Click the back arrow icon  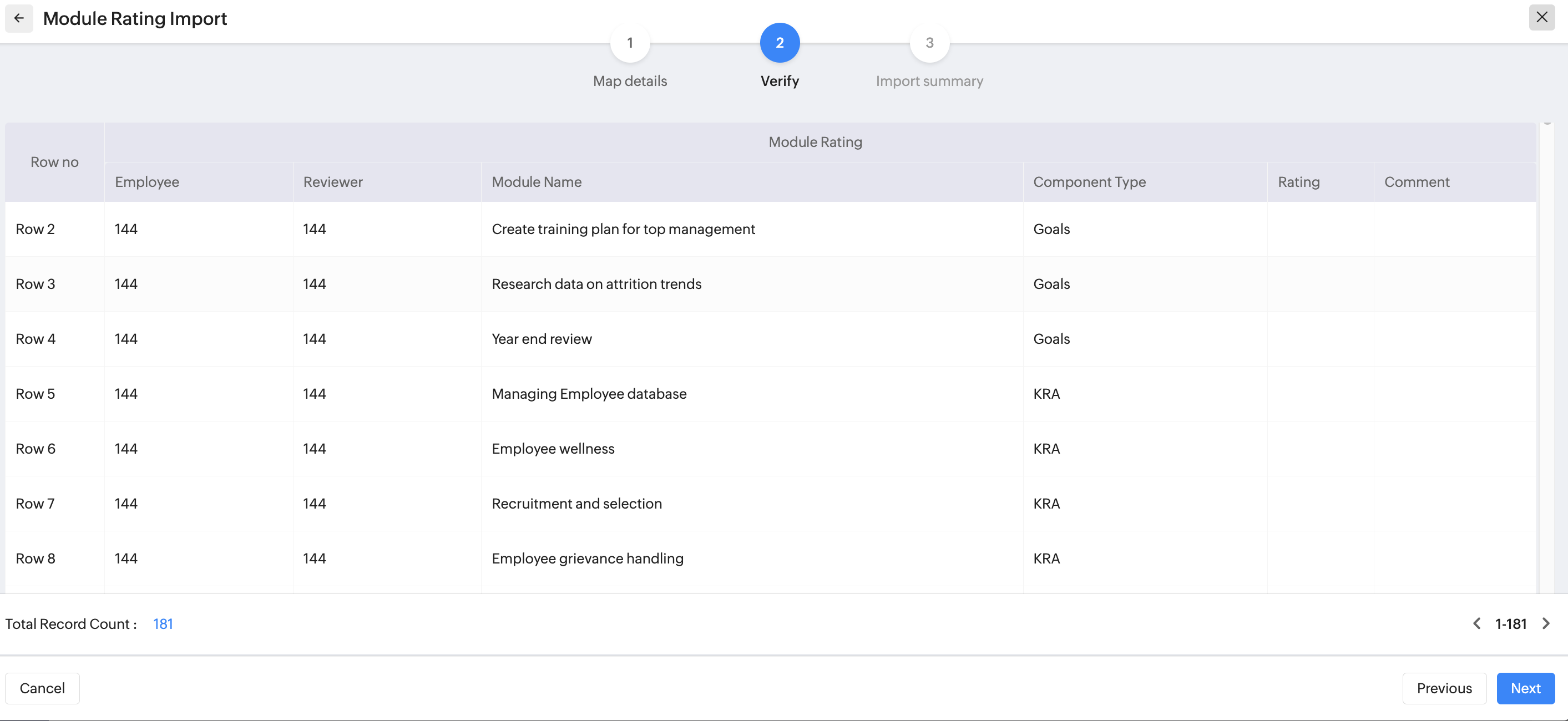(19, 18)
